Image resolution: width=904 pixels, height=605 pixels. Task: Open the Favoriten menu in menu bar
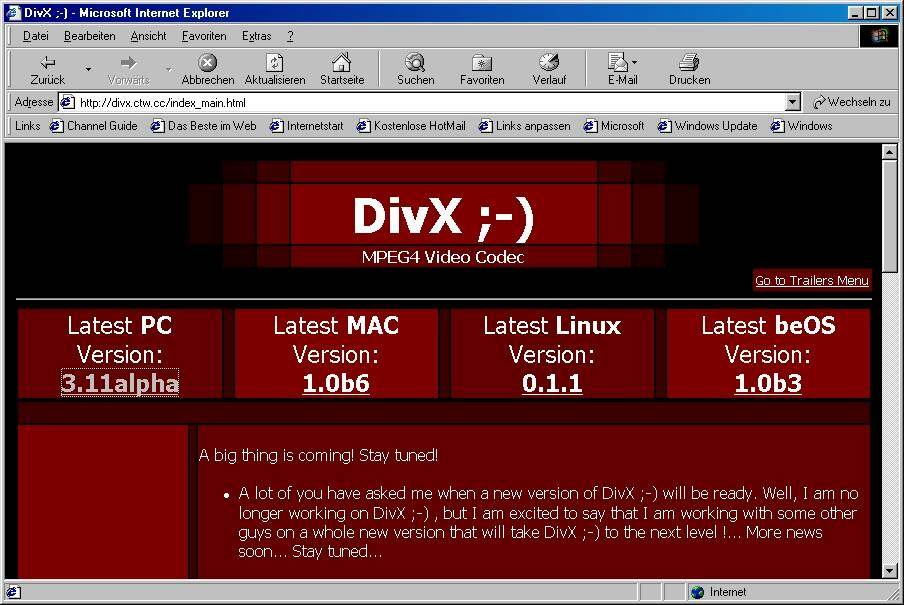click(204, 36)
